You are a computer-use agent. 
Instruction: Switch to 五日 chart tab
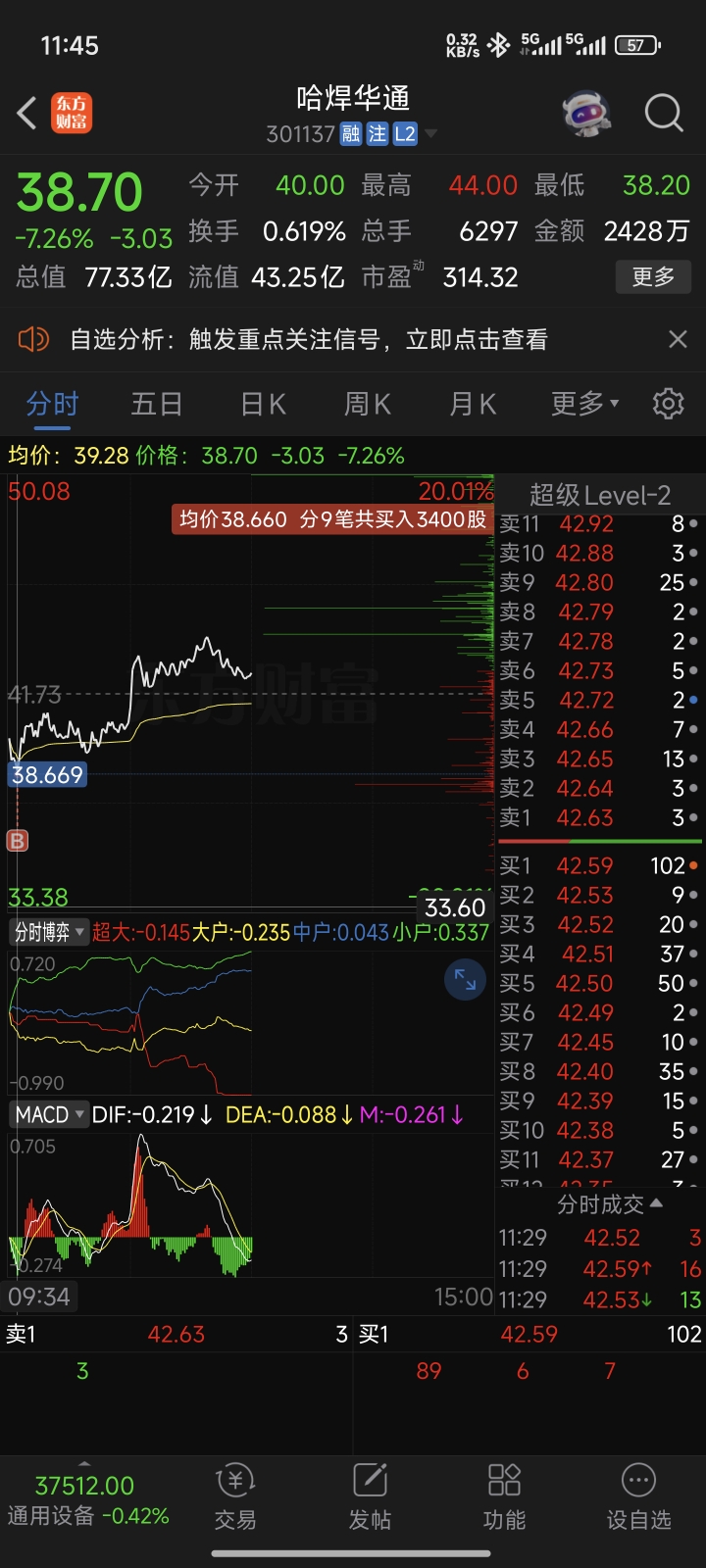coord(157,404)
